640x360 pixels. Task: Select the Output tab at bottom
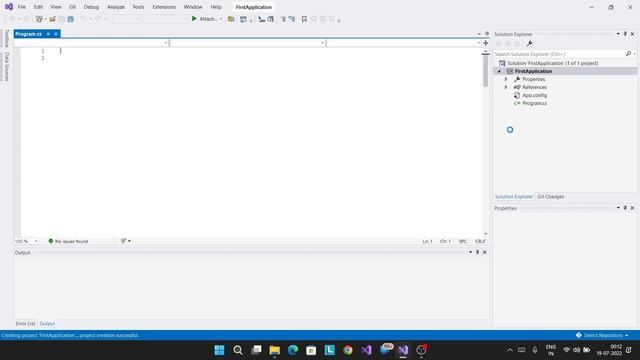click(x=47, y=323)
